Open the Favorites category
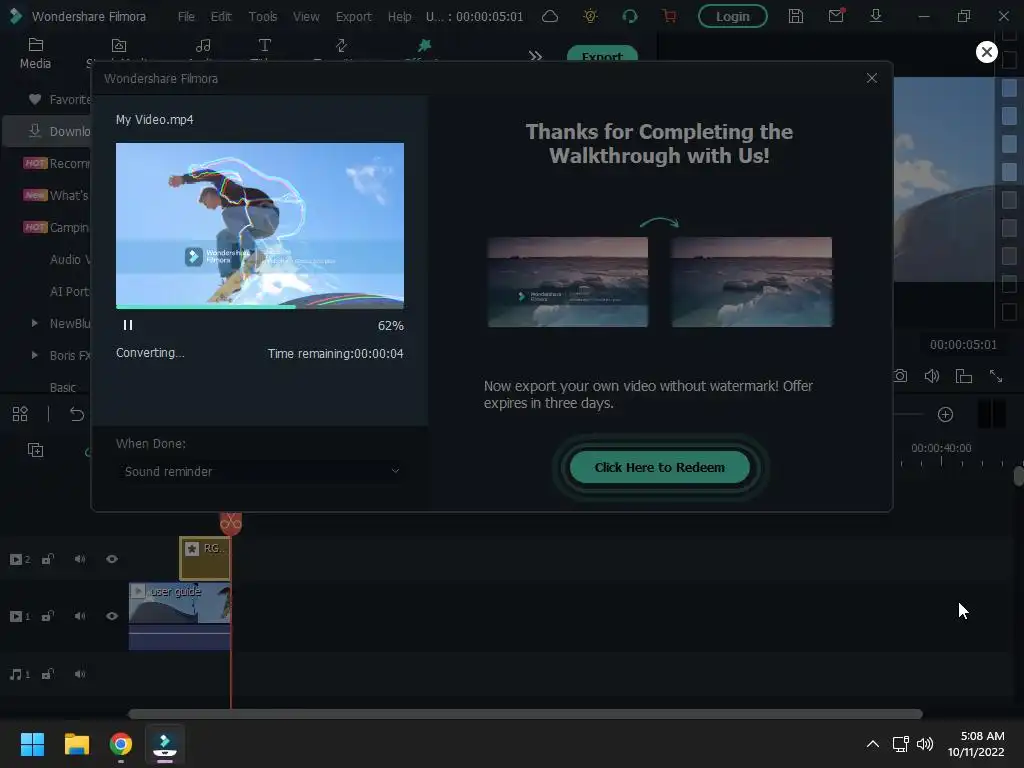This screenshot has width=1024, height=768. point(59,99)
